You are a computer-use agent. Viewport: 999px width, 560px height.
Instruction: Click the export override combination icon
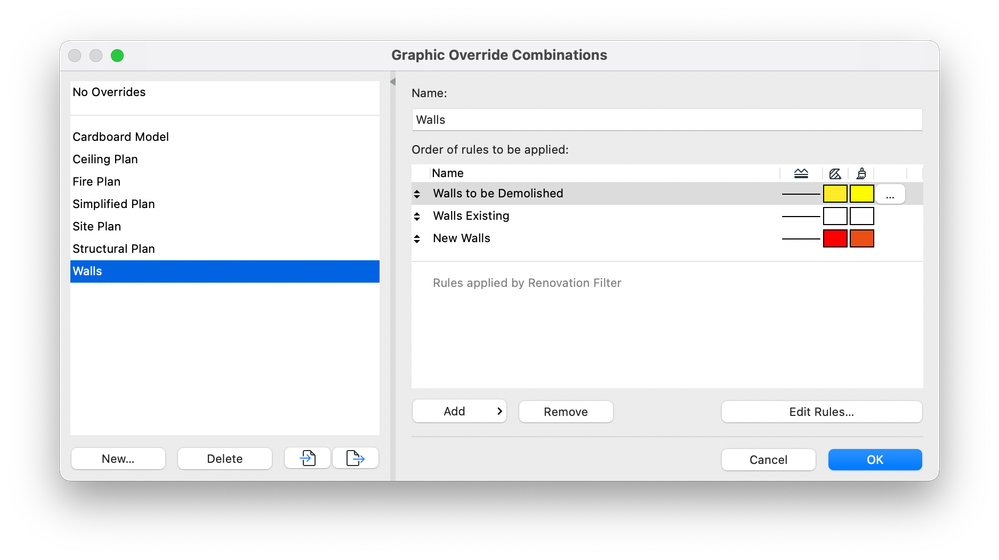[356, 458]
